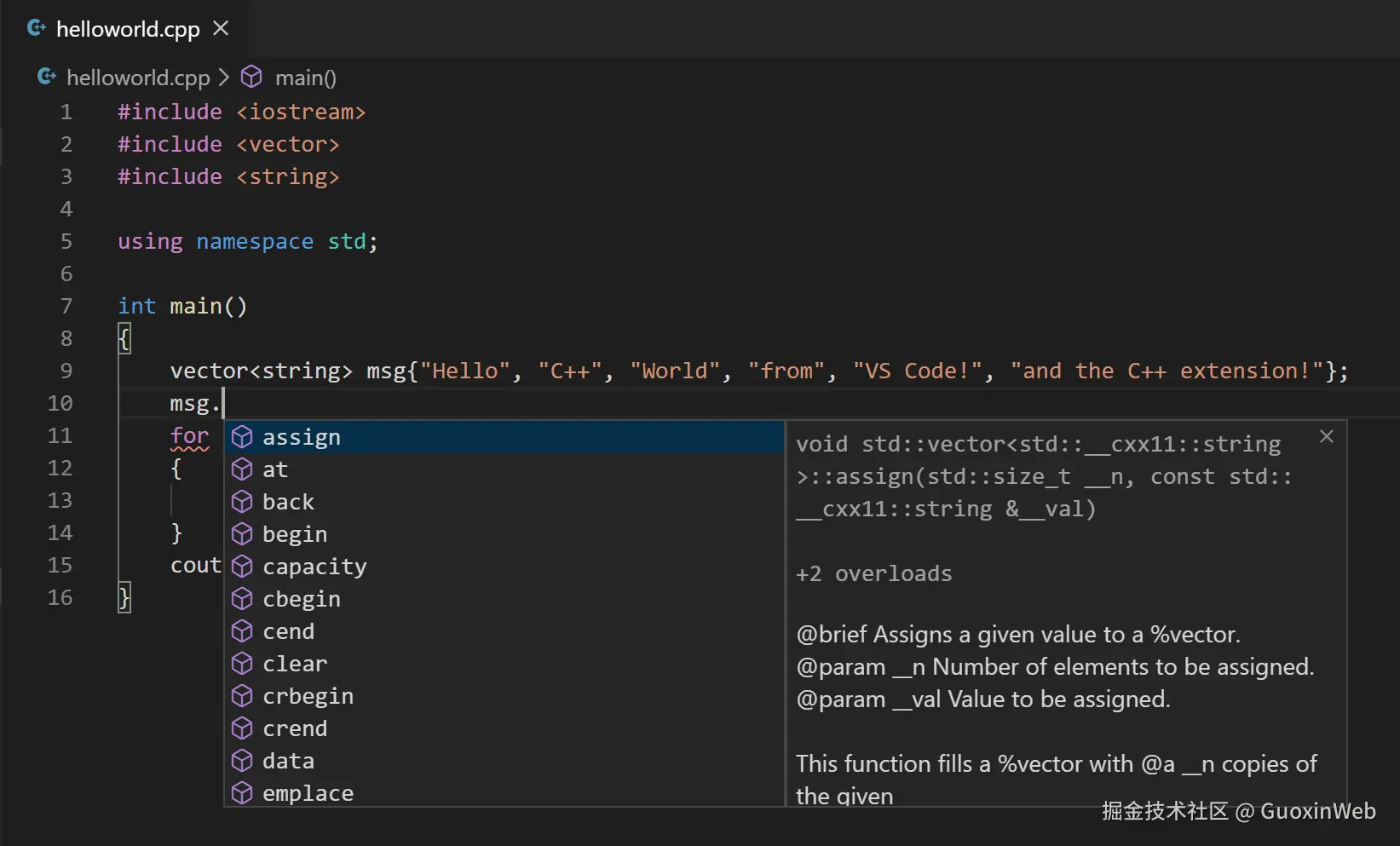The height and width of the screenshot is (846, 1400).
Task: Pick 'crbegin' from the autocomplete list
Action: point(308,696)
